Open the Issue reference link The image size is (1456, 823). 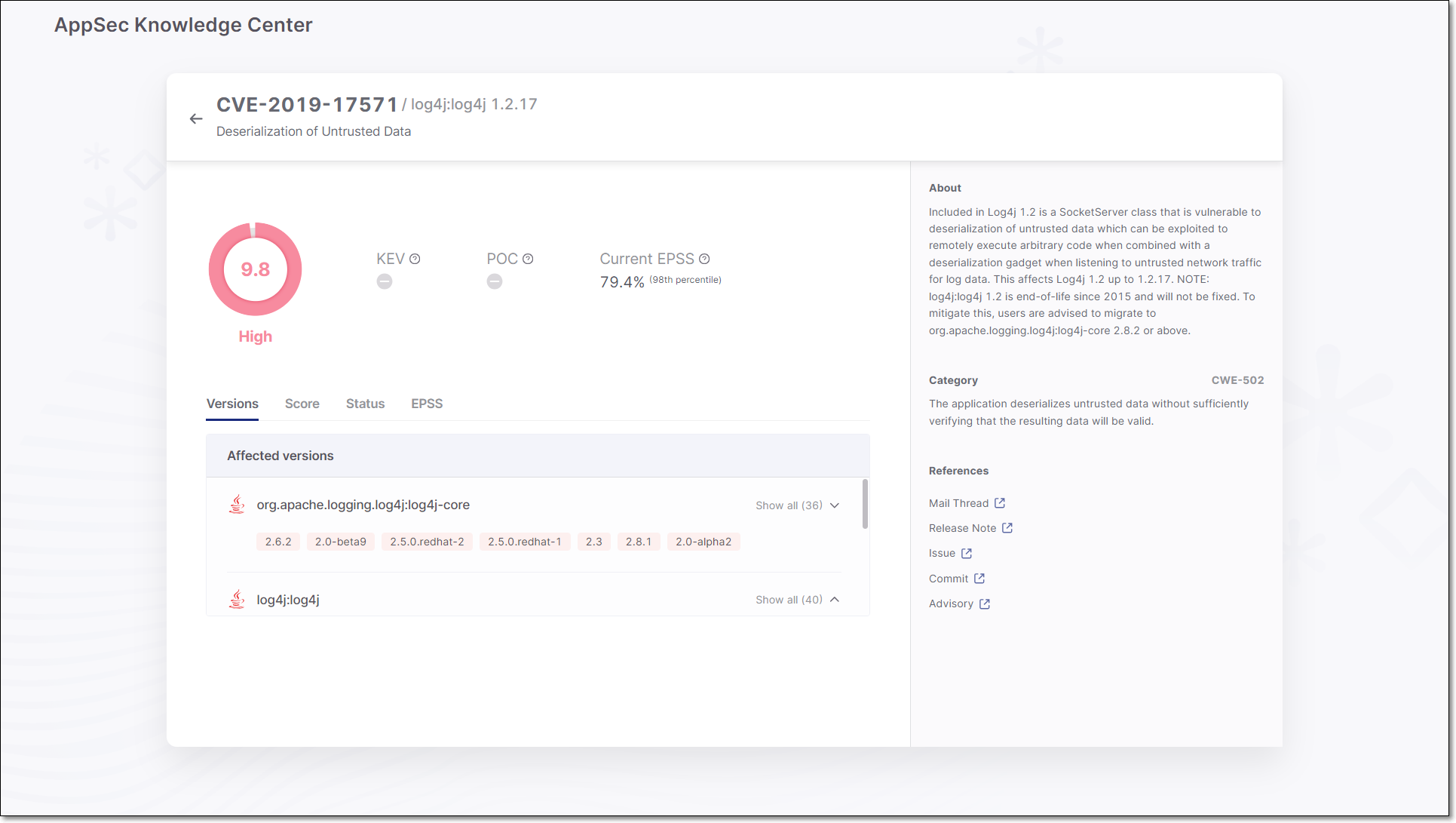[942, 554]
